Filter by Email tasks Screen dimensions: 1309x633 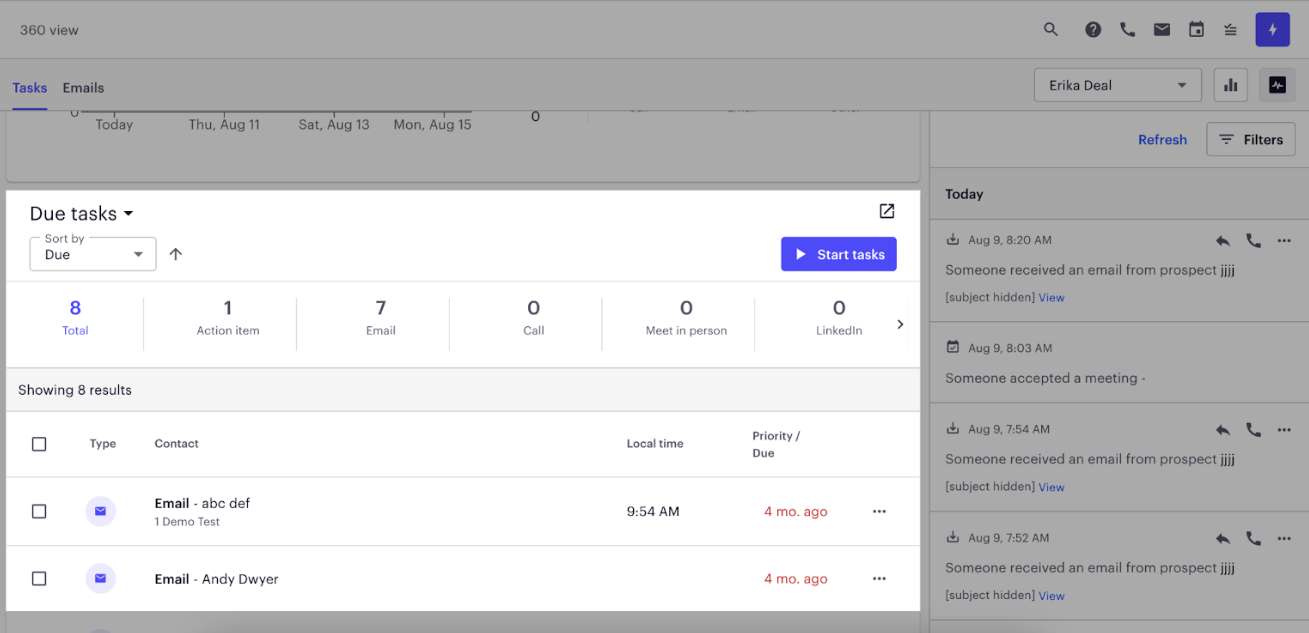tap(381, 318)
